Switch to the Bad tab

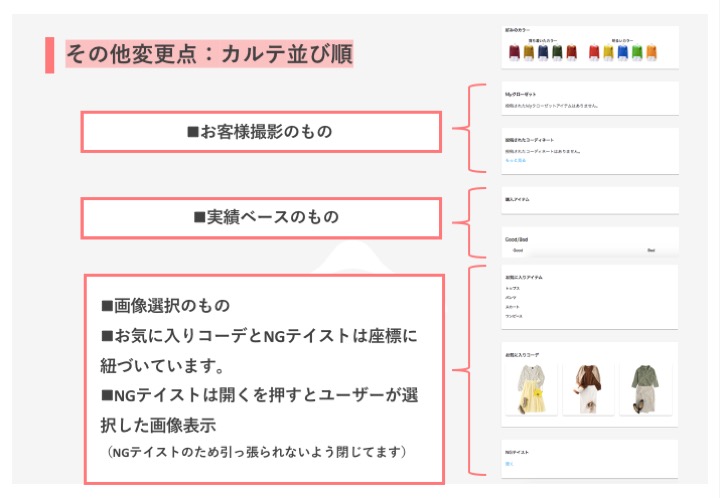[650, 250]
